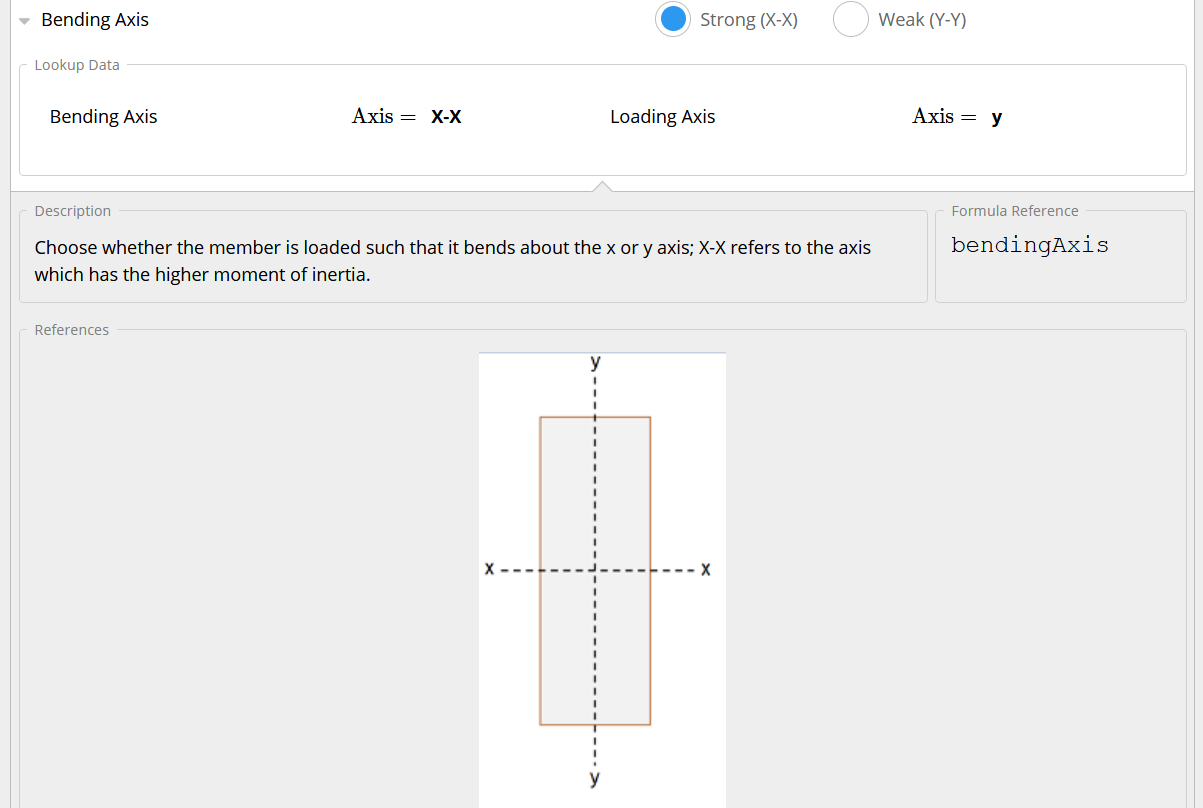1203x808 pixels.
Task: Click the Loading Axis lookup label
Action: 663,117
